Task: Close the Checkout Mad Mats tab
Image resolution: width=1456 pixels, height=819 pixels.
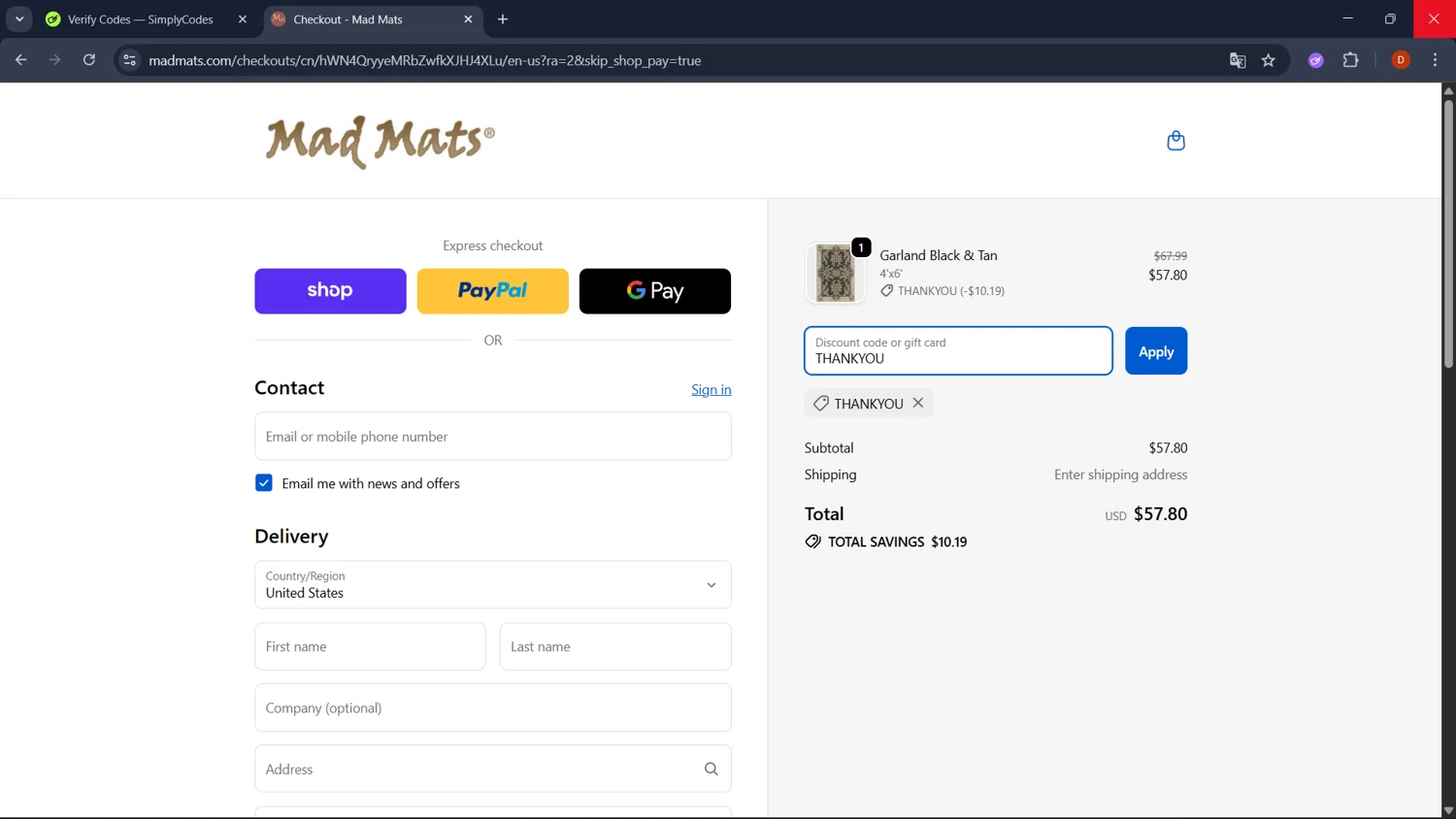Action: [x=468, y=19]
